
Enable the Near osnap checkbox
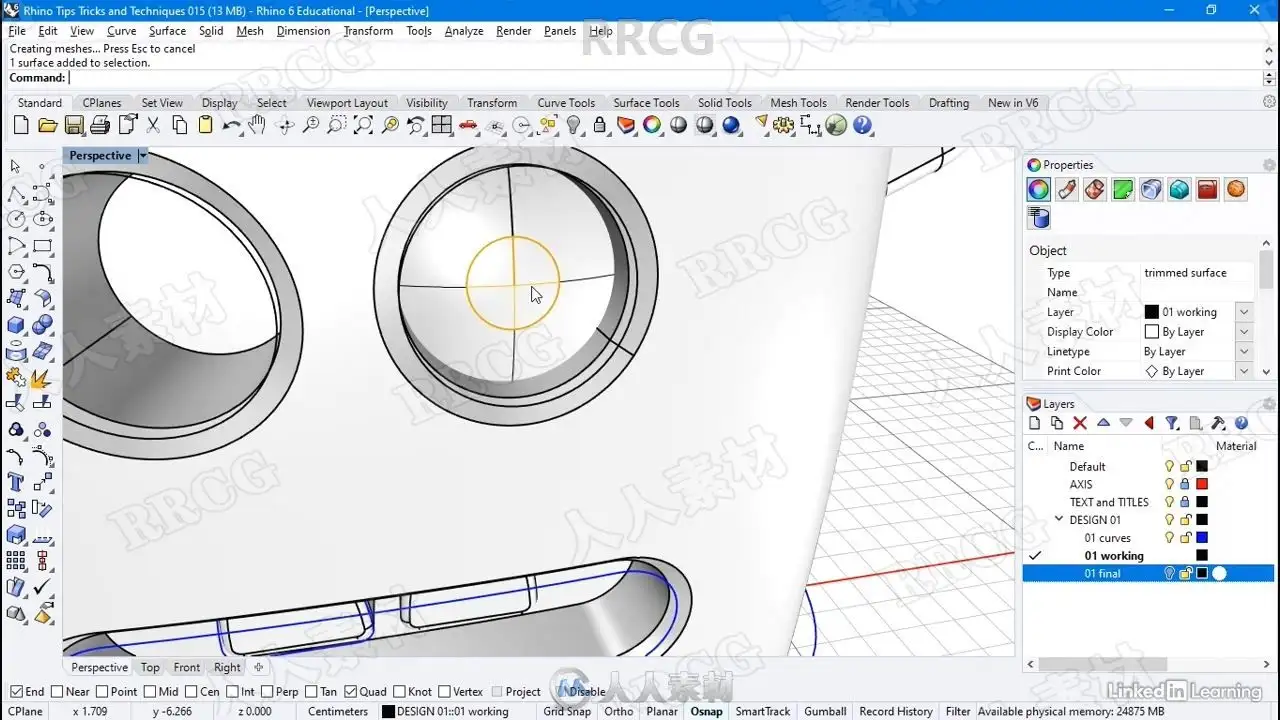(57, 691)
